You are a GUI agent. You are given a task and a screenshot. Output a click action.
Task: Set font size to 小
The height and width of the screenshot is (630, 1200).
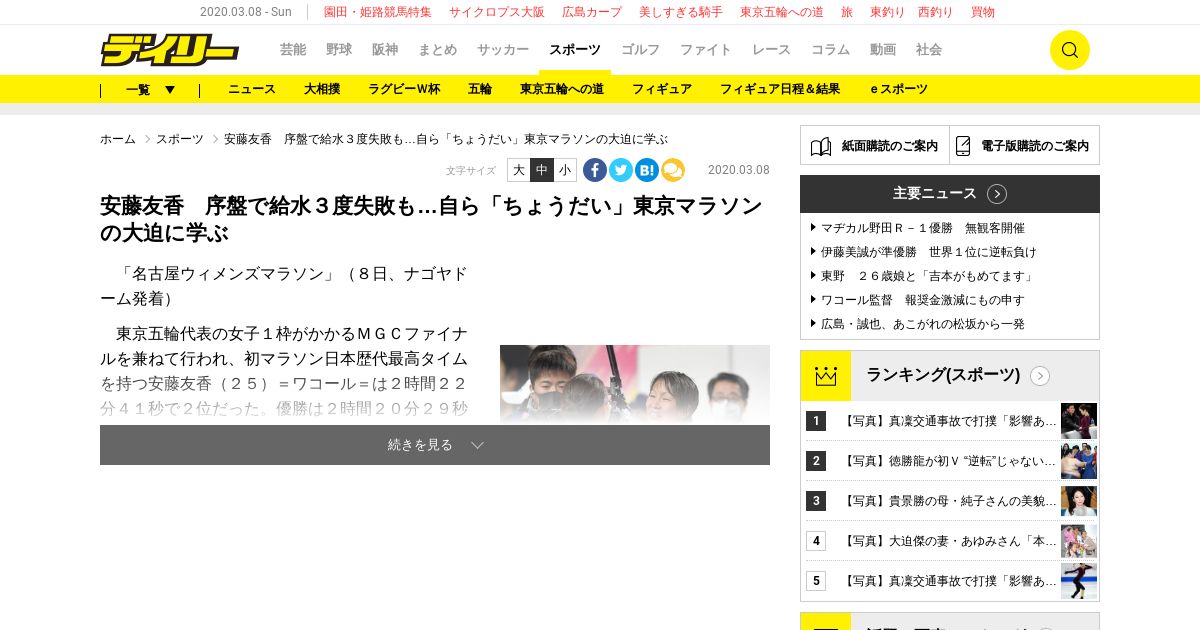click(565, 170)
